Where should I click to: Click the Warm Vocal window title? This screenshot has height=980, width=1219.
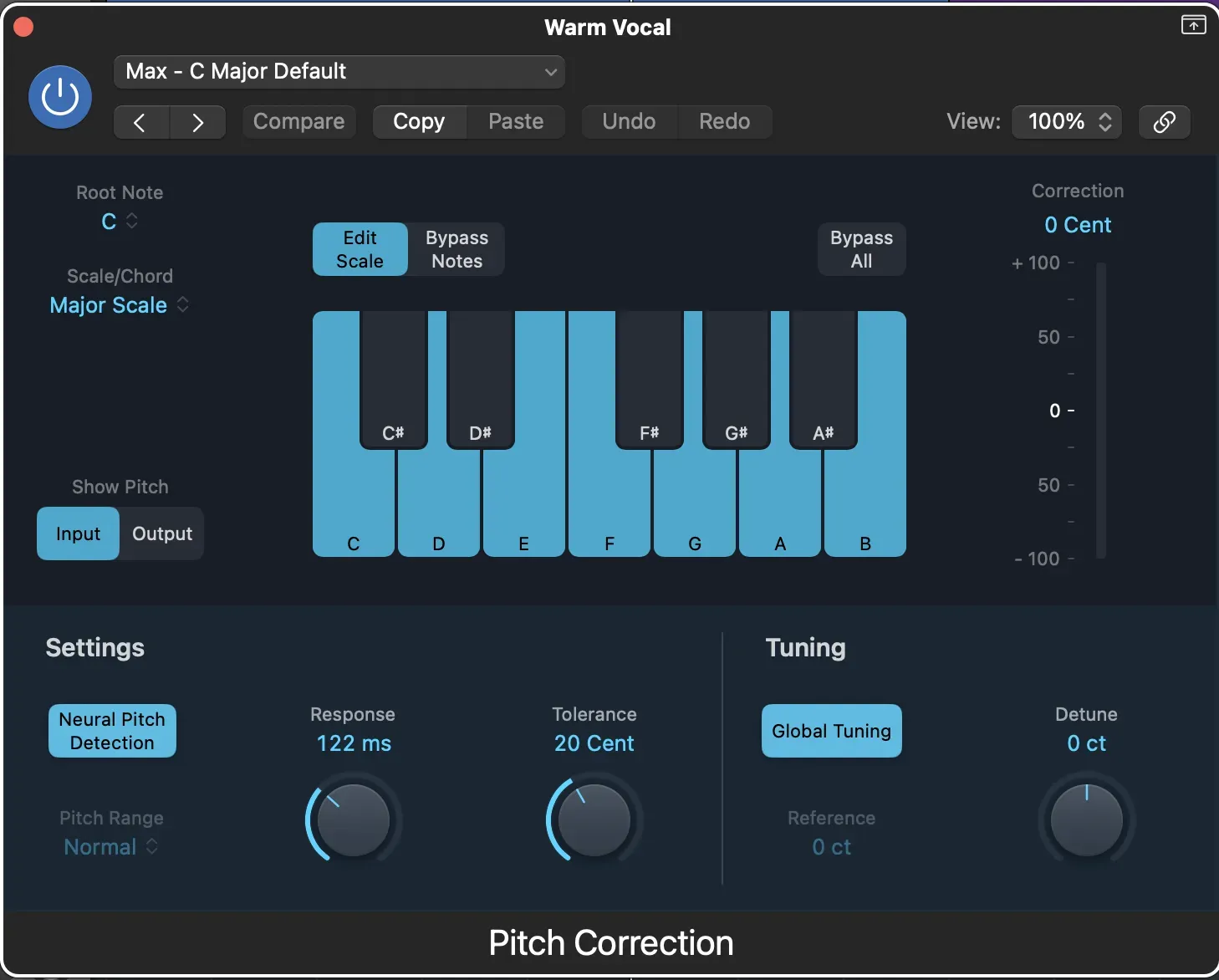click(608, 28)
